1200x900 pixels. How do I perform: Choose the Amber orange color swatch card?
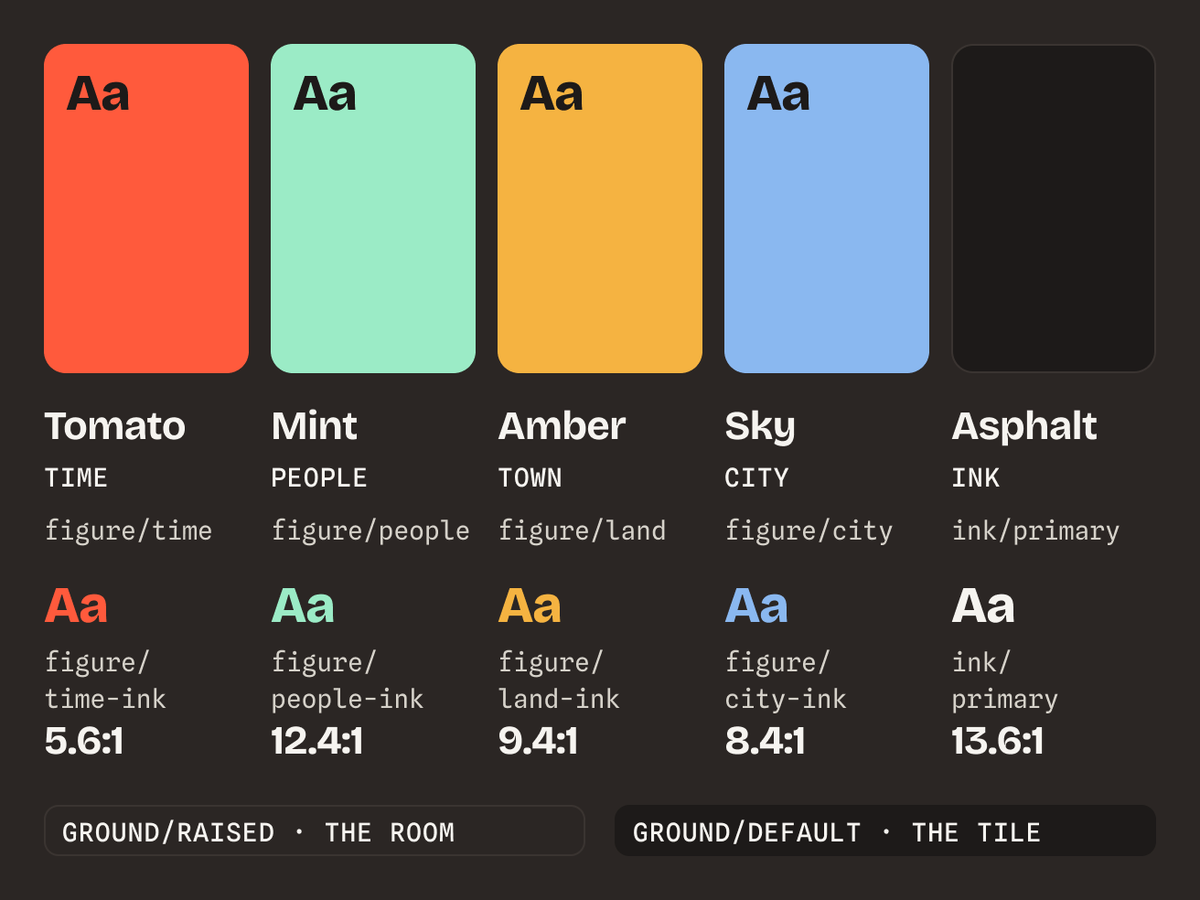click(x=600, y=208)
